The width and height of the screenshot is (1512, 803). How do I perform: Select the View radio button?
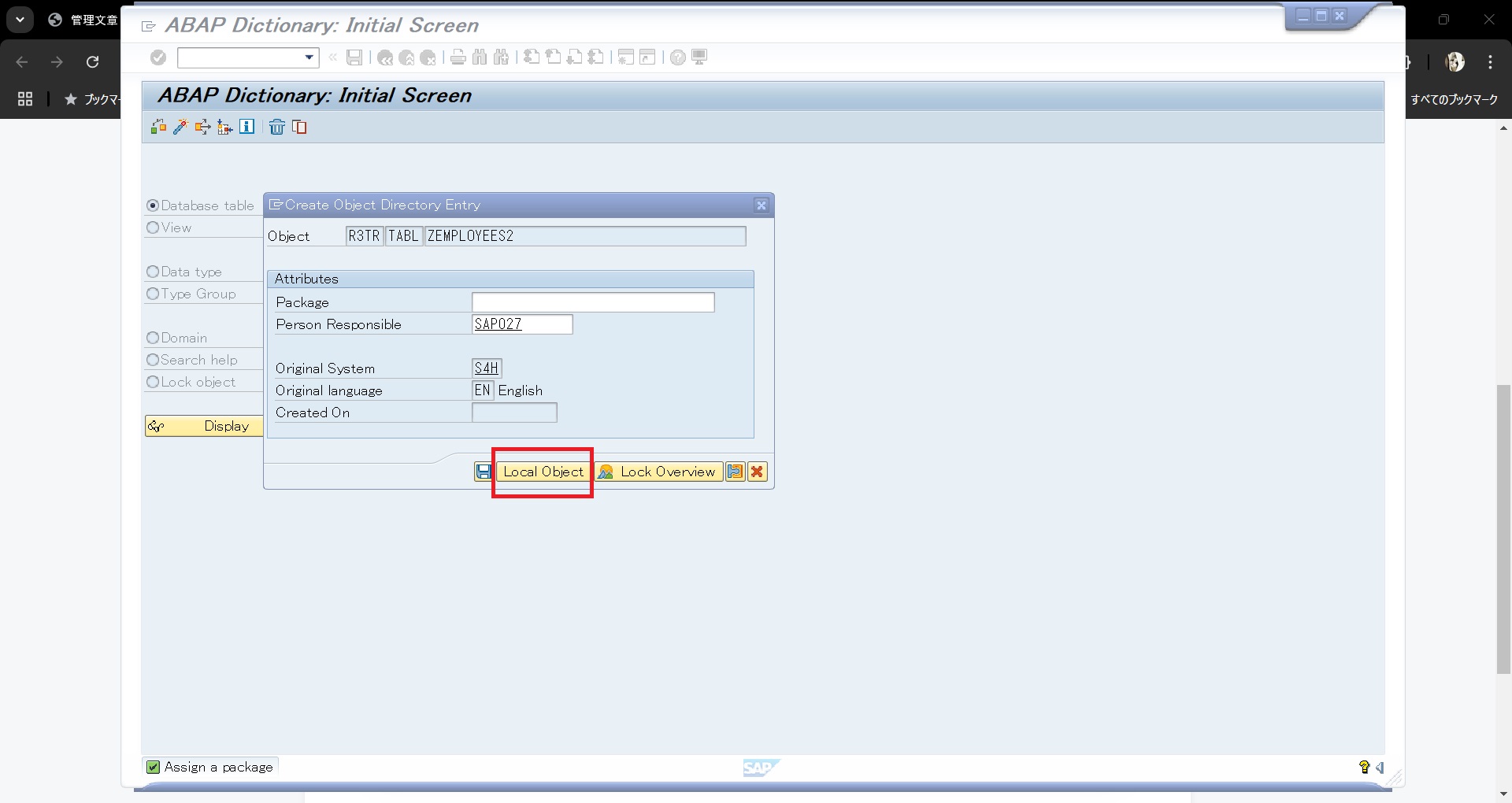pos(153,228)
